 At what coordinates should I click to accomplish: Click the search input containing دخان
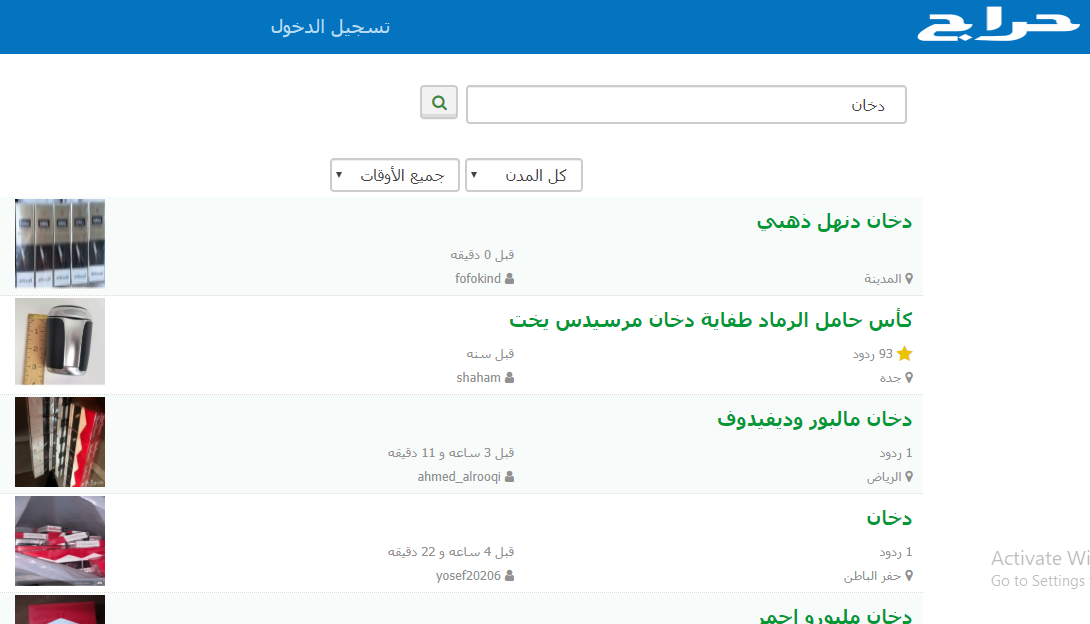coord(686,104)
